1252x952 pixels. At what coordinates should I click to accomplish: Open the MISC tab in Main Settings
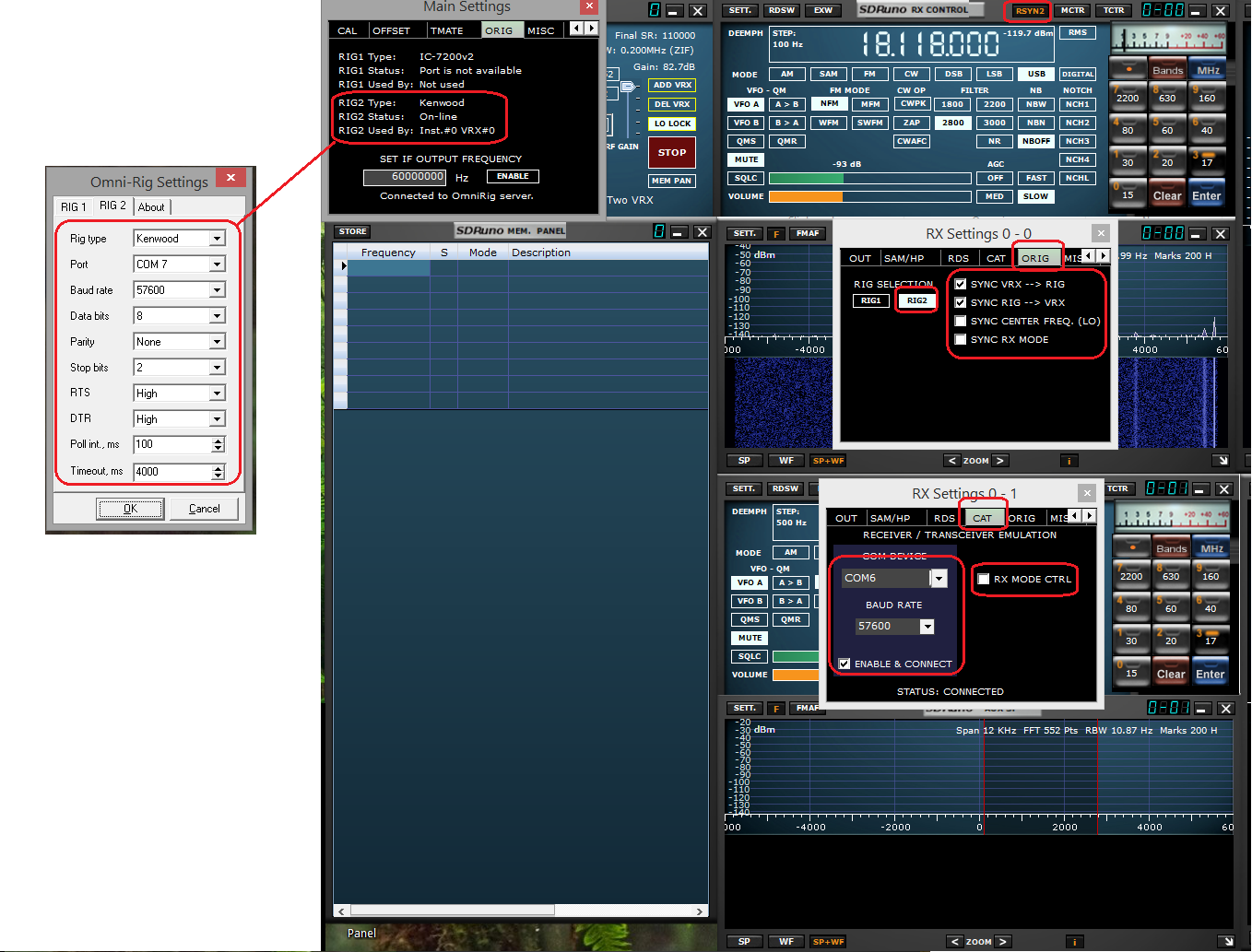pyautogui.click(x=541, y=30)
